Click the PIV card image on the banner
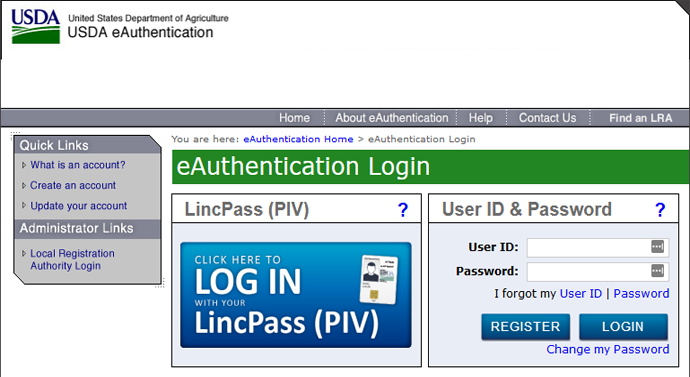The width and height of the screenshot is (690, 377). click(x=379, y=279)
